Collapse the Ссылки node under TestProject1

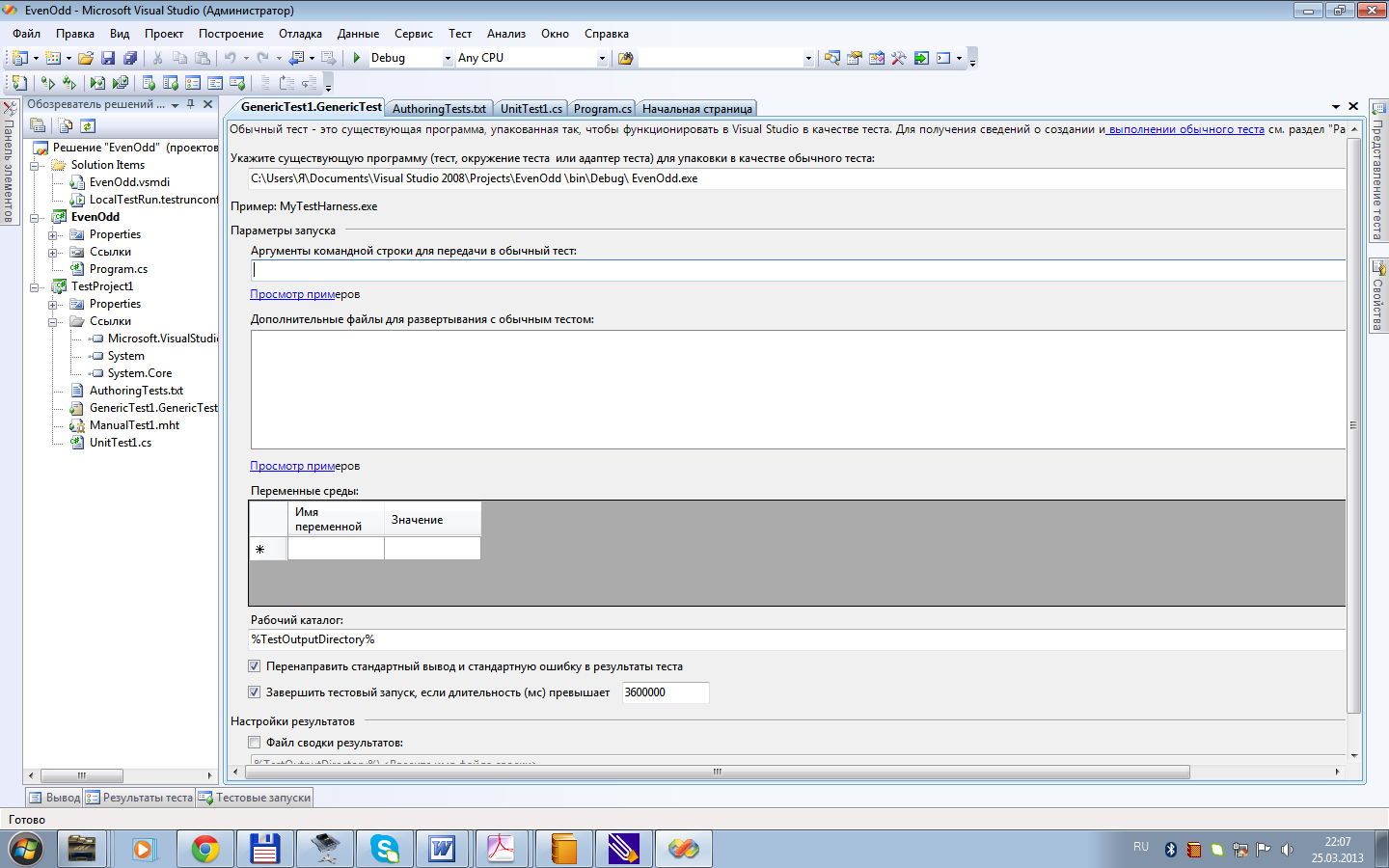pyautogui.click(x=53, y=321)
